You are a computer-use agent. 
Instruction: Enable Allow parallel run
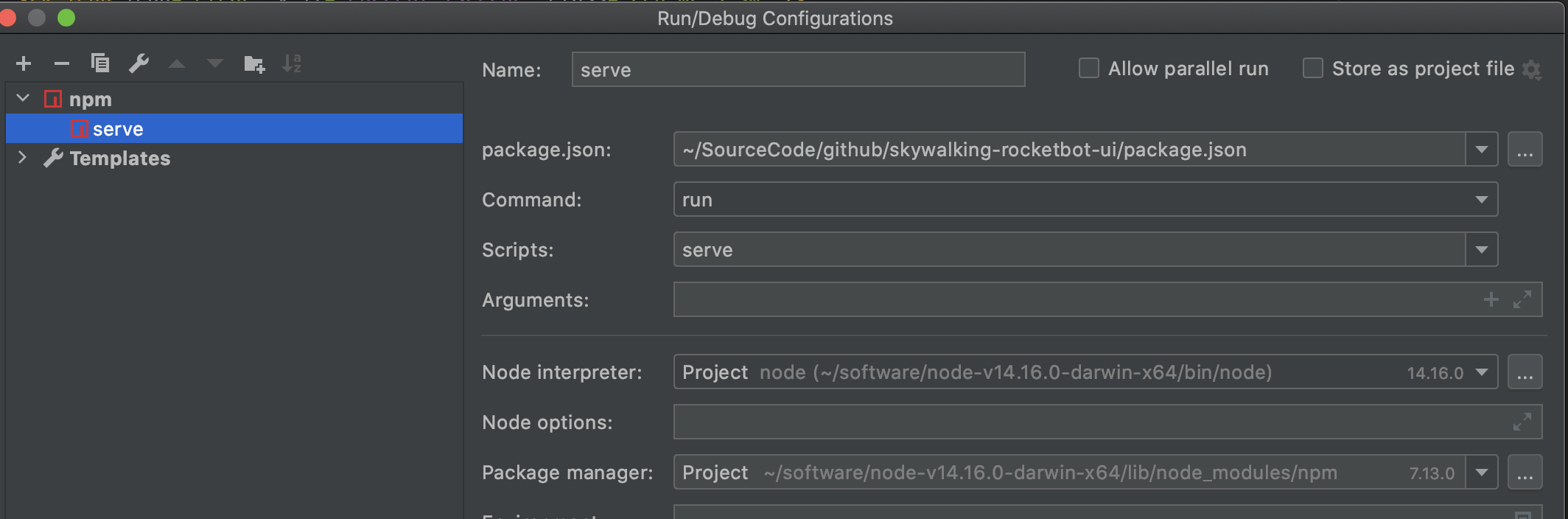coord(1089,69)
